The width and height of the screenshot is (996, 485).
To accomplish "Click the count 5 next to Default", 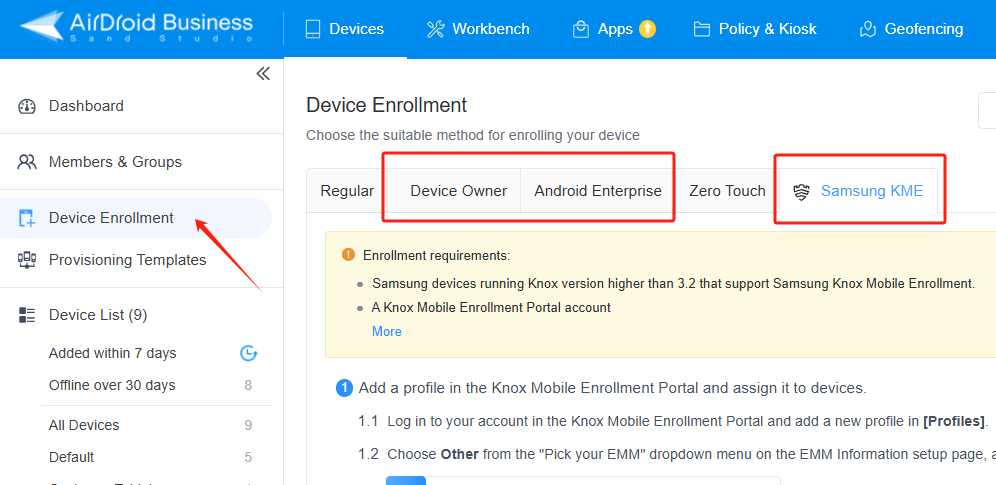I will click(x=248, y=457).
